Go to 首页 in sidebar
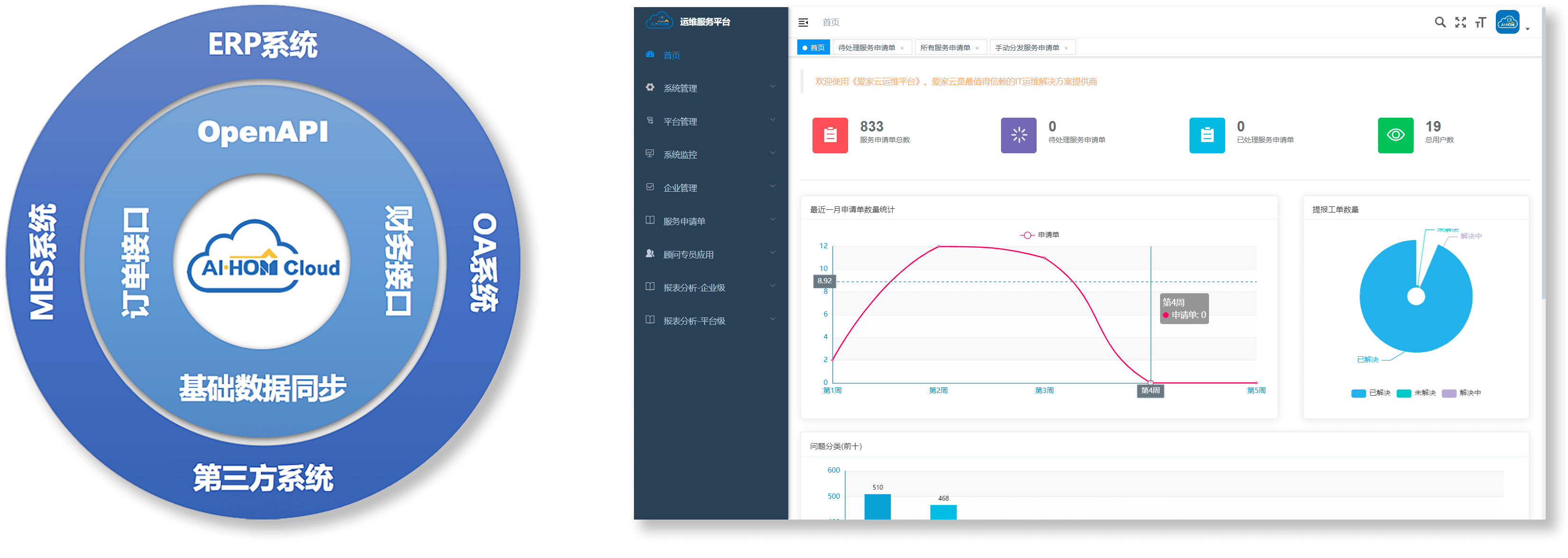Screen dimensions: 1568x558 coord(671,56)
